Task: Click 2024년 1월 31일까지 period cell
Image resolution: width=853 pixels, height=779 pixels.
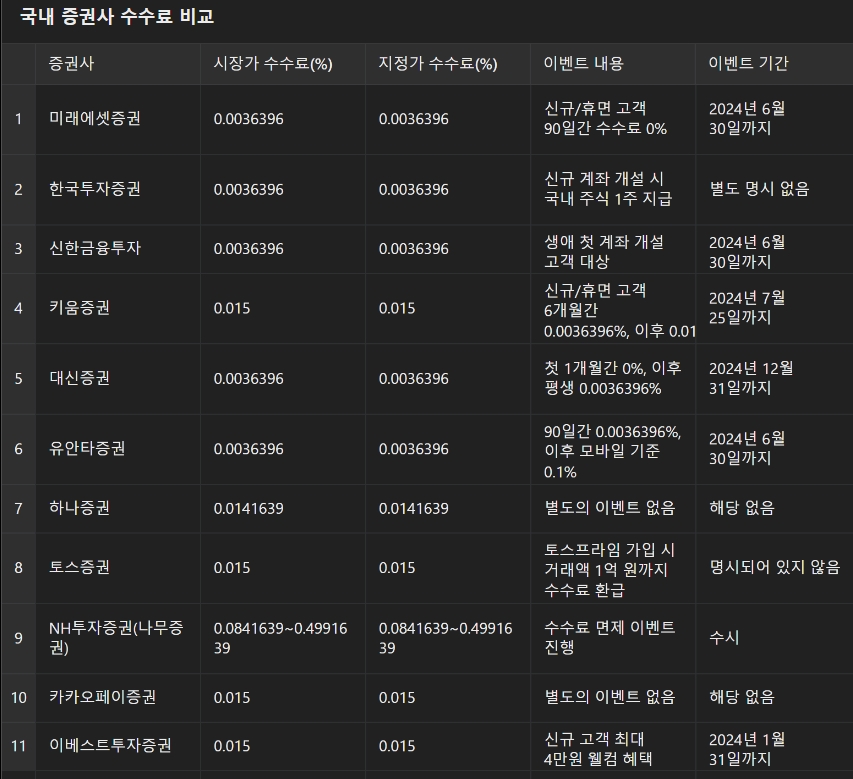Action: (x=774, y=746)
